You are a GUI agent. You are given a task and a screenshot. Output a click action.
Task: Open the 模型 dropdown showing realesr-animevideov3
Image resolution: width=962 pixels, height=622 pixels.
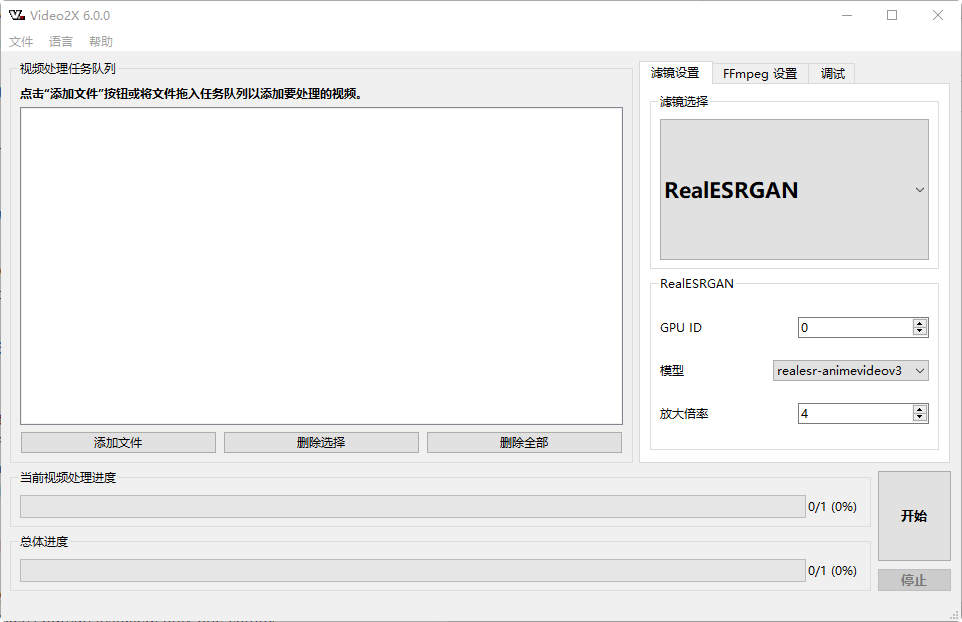pos(850,370)
